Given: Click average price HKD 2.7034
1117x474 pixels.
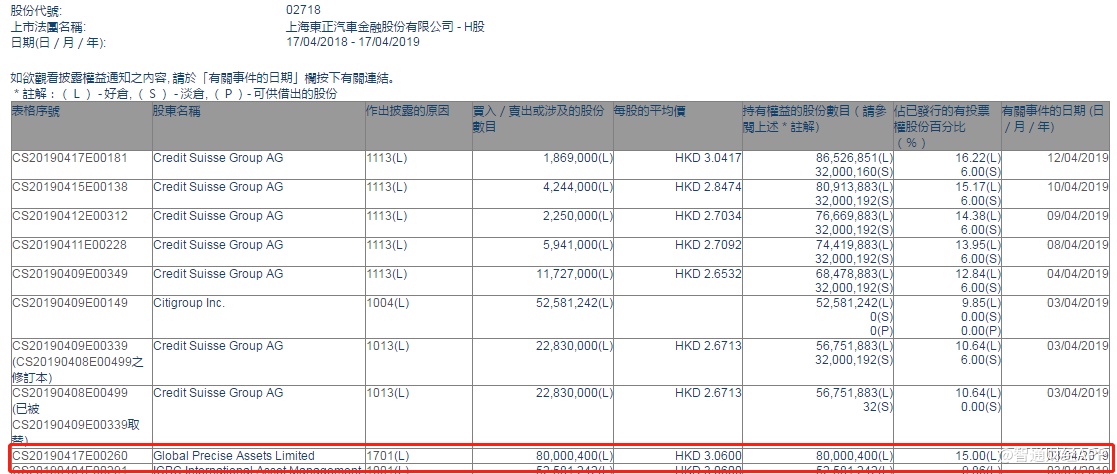Looking at the screenshot, I should tap(708, 216).
